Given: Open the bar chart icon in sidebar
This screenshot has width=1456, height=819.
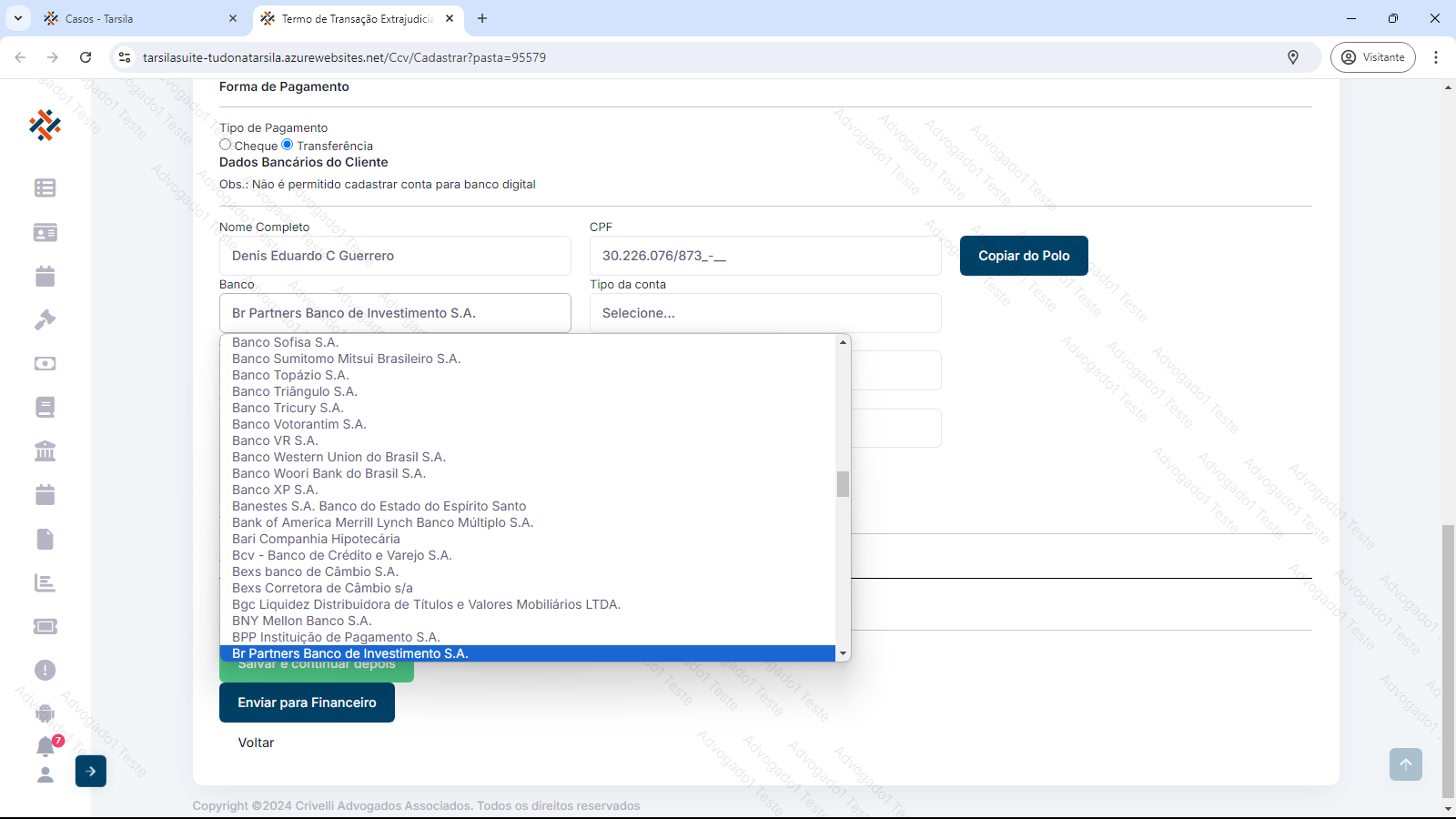Looking at the screenshot, I should click(x=45, y=582).
